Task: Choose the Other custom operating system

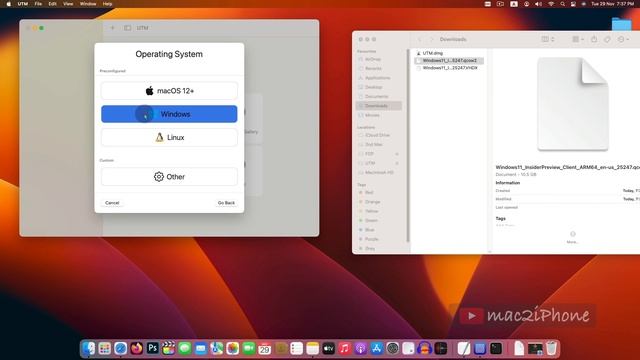Action: tap(169, 177)
